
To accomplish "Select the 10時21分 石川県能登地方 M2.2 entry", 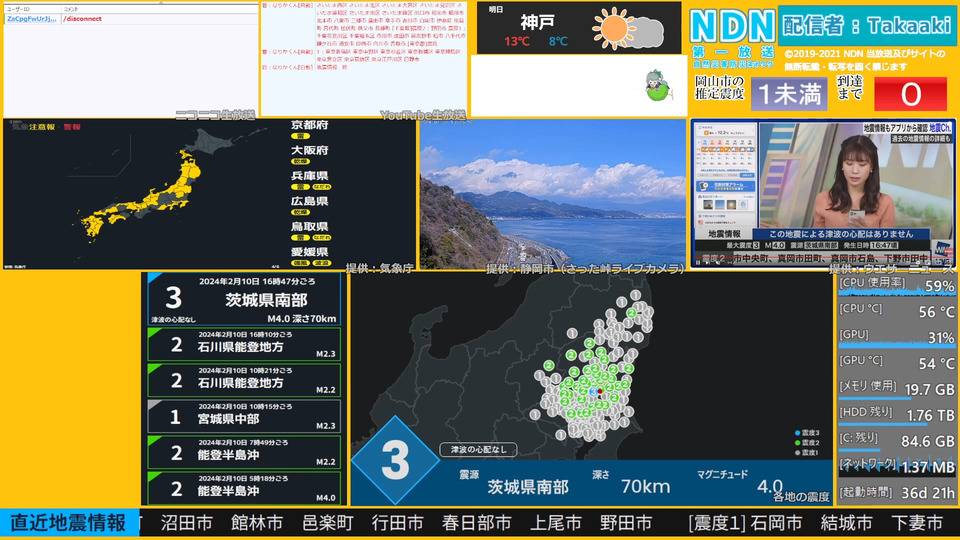I will (244, 380).
